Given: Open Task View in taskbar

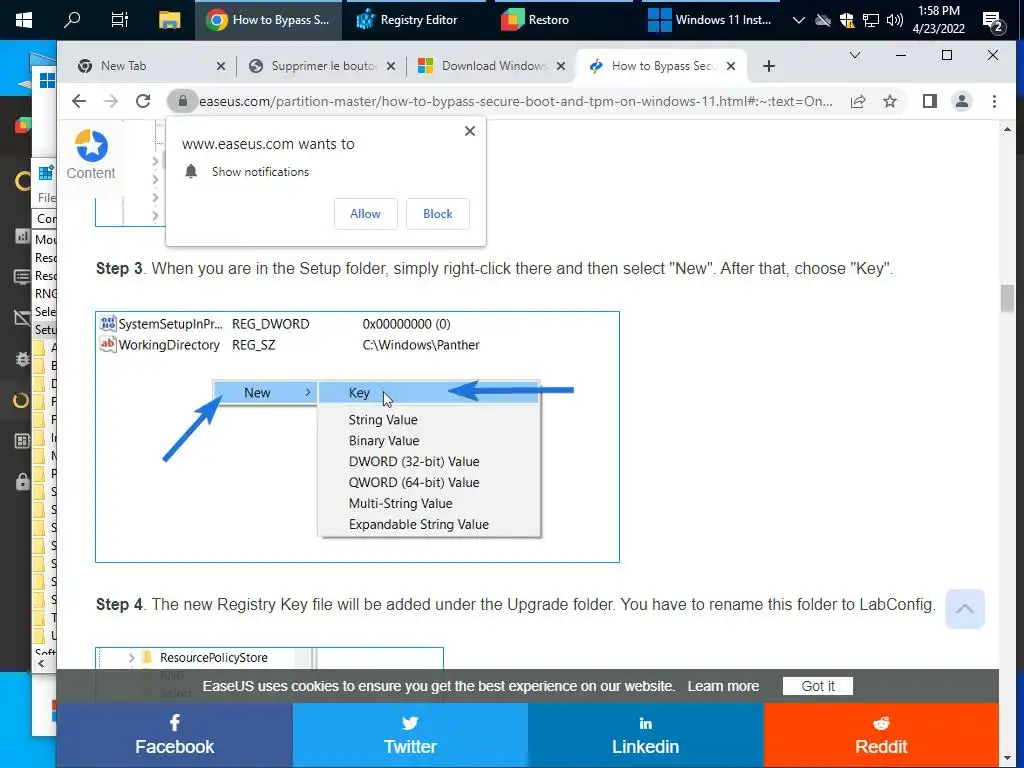Looking at the screenshot, I should (x=120, y=20).
